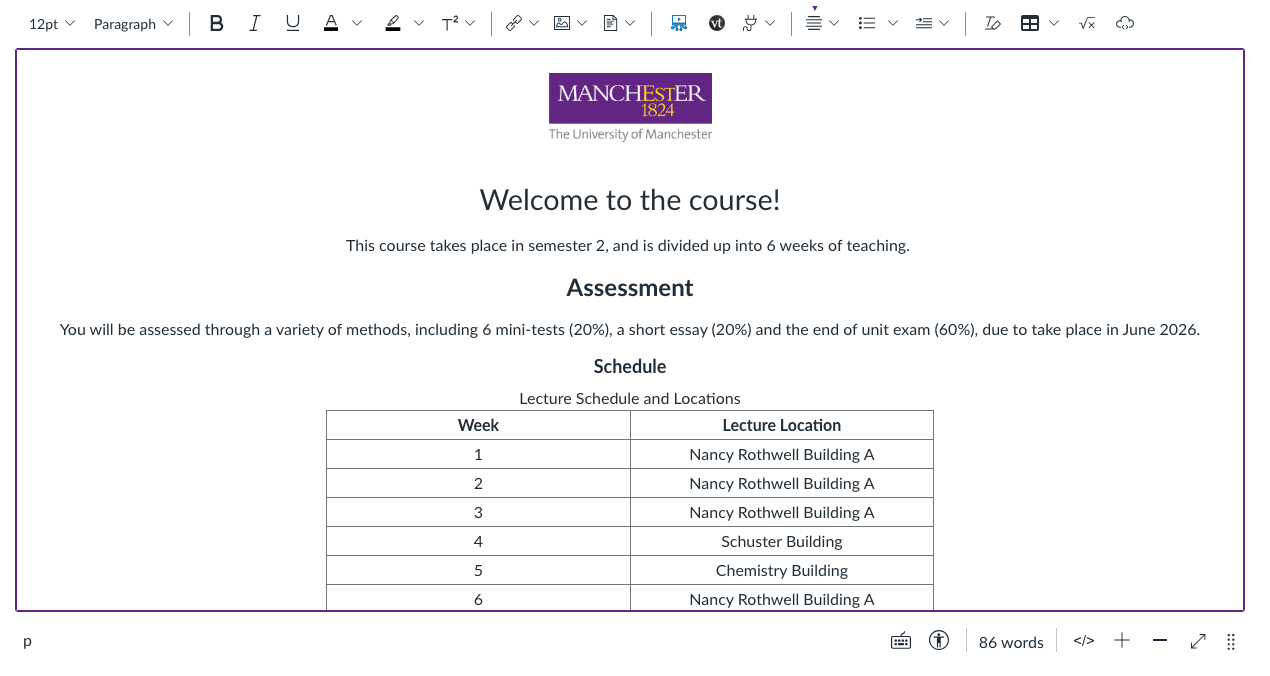This screenshot has height=676, width=1270.
Task: Open the math equation editor
Action: click(1087, 24)
